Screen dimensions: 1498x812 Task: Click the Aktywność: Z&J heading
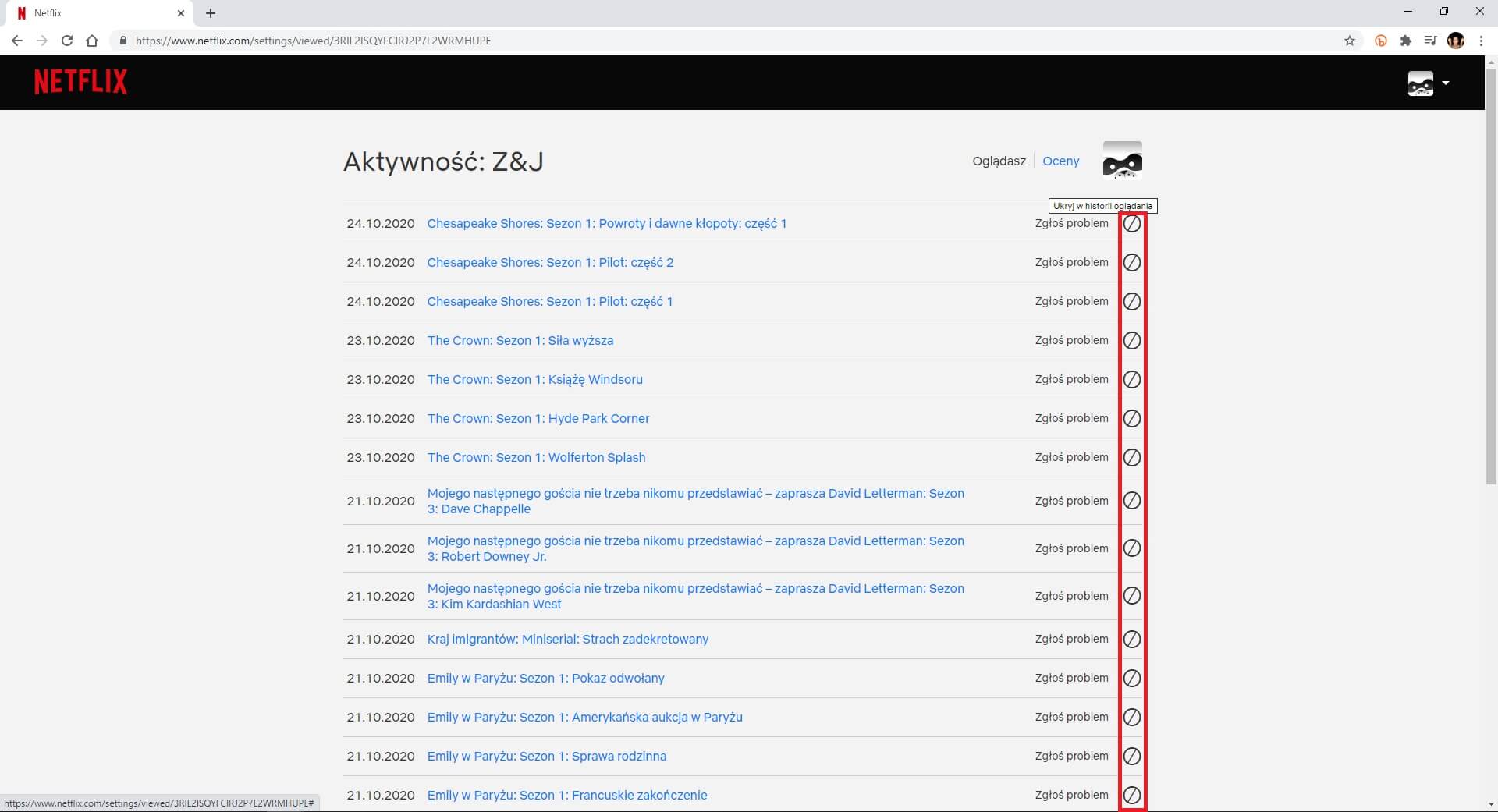(x=443, y=161)
